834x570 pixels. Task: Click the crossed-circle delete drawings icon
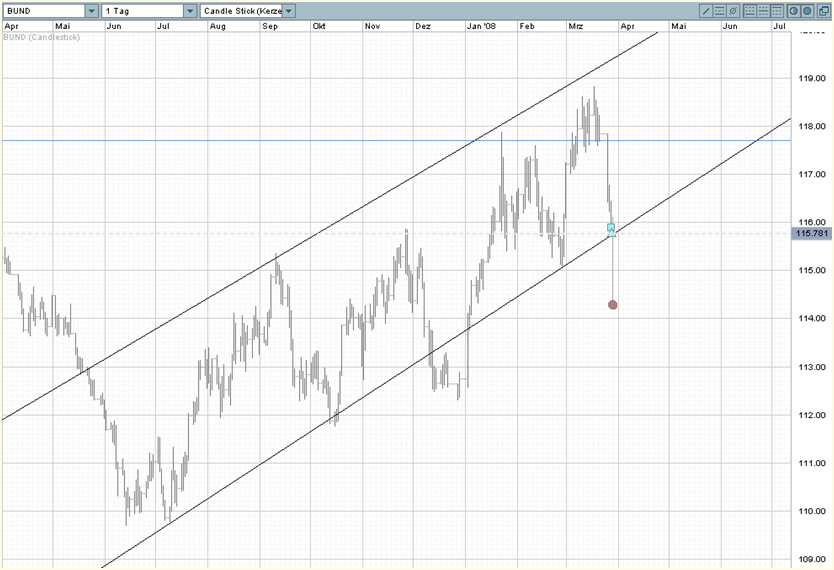(x=733, y=11)
